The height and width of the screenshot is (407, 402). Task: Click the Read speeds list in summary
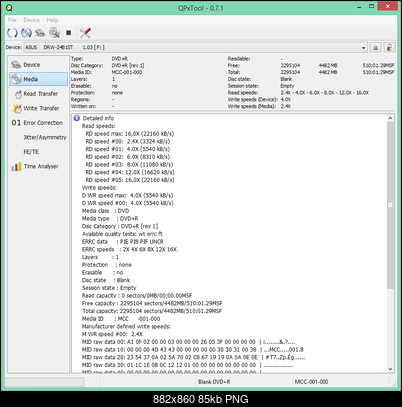coord(324,93)
